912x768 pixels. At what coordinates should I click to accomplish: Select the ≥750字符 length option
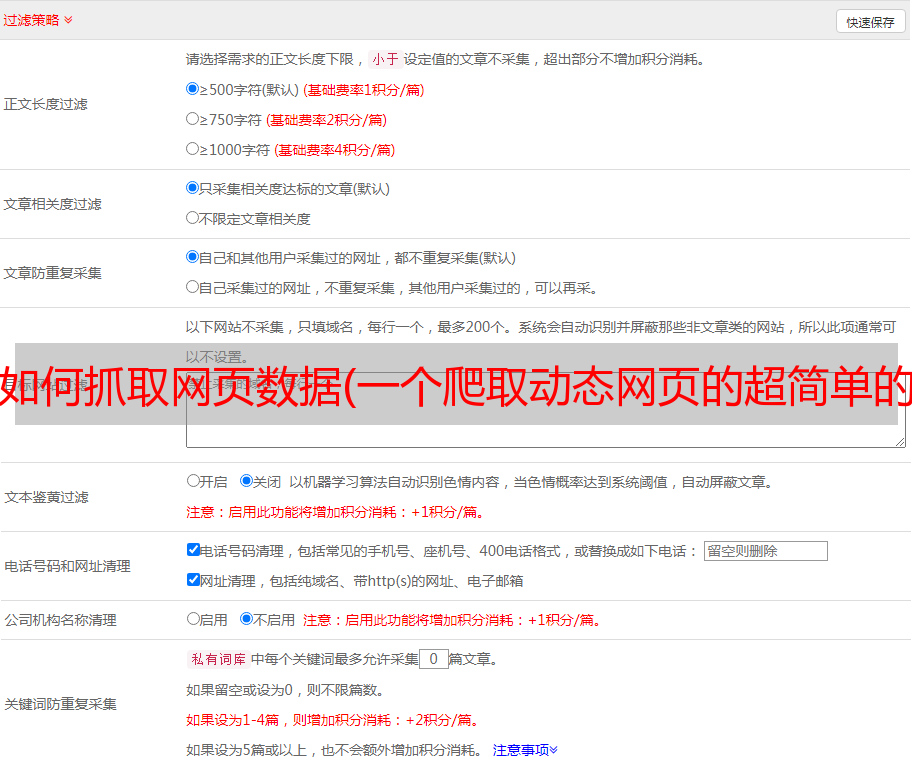193,119
